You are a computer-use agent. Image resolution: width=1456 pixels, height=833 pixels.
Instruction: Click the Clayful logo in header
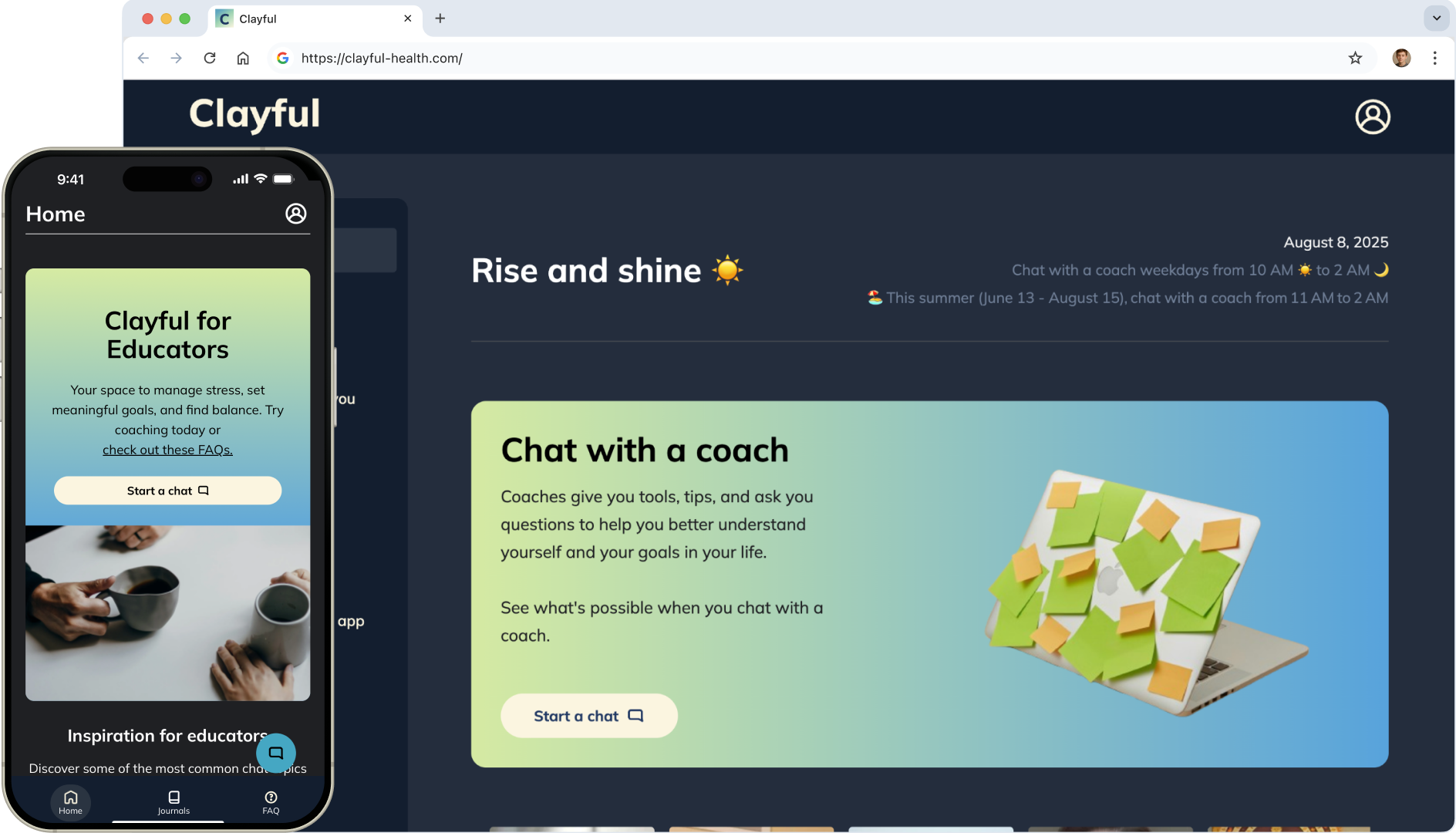[254, 115]
